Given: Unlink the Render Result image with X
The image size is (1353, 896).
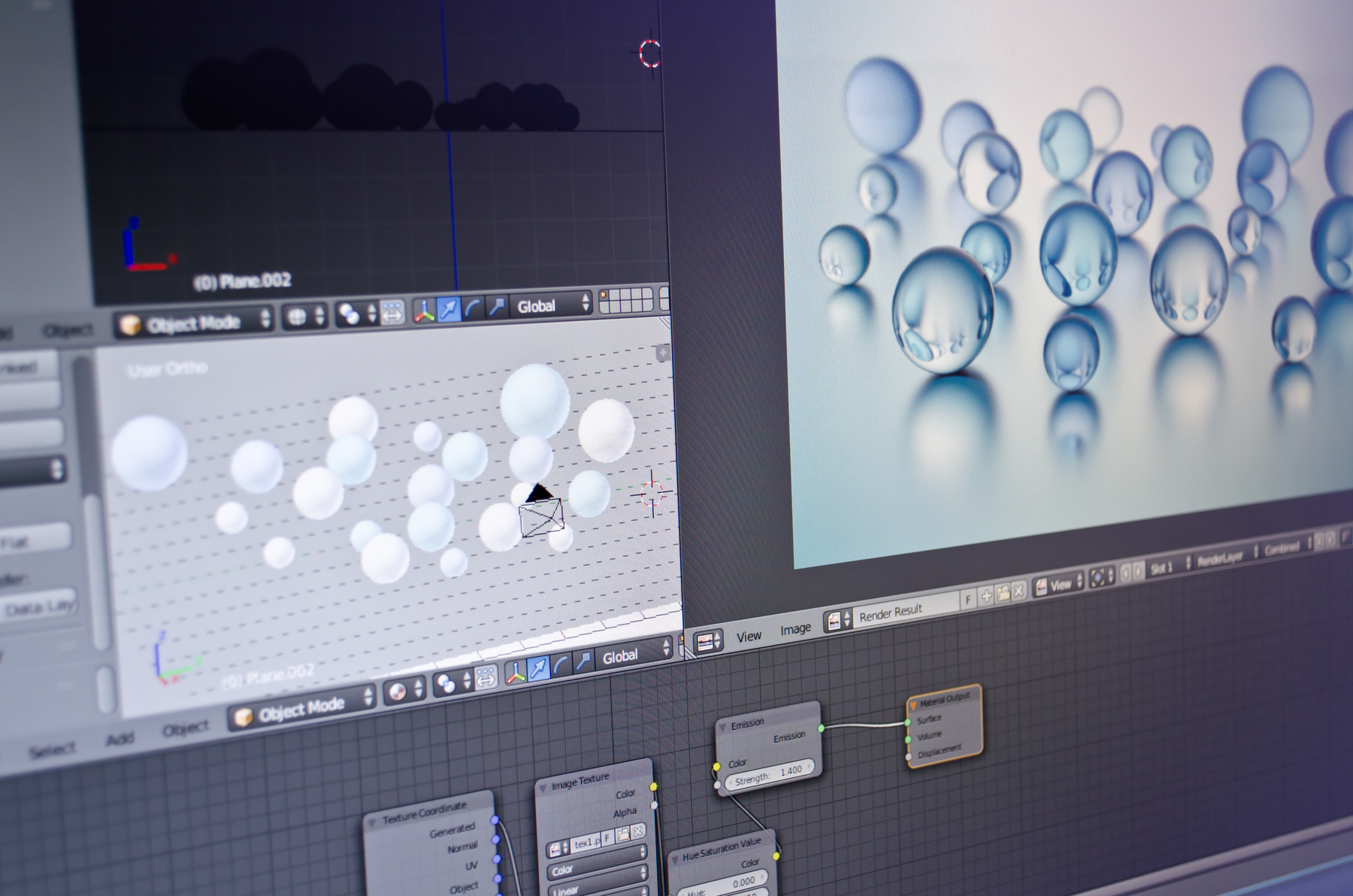Looking at the screenshot, I should click(x=1019, y=591).
